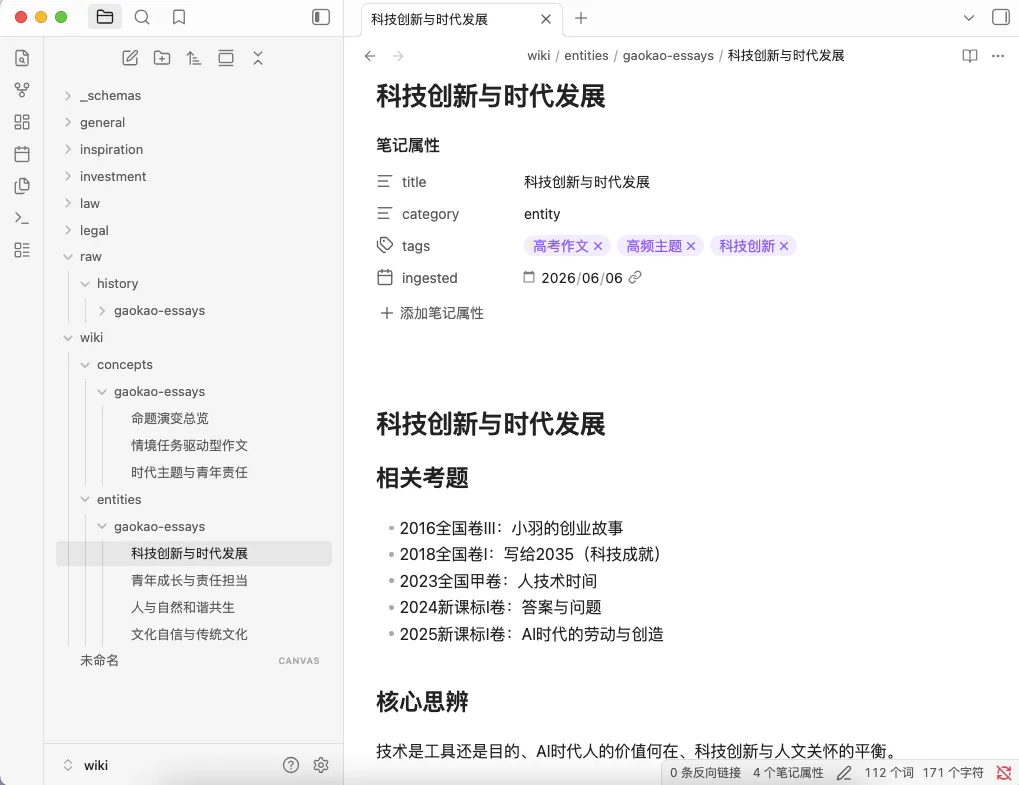Screen dimensions: 1019x785
Task: Collapse all folders icon
Action: pyautogui.click(x=258, y=58)
